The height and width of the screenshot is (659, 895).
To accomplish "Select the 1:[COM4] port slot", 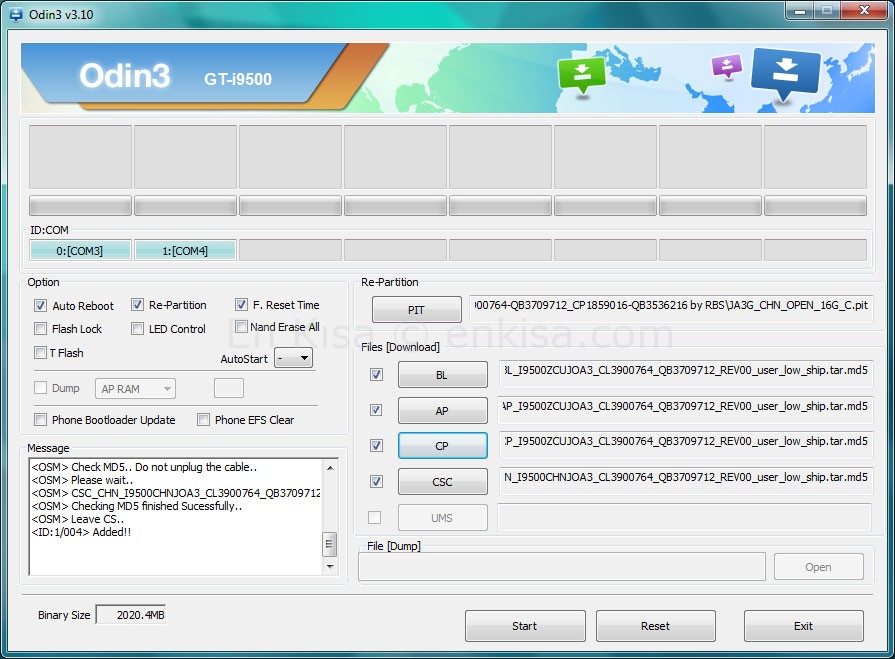I will [185, 250].
